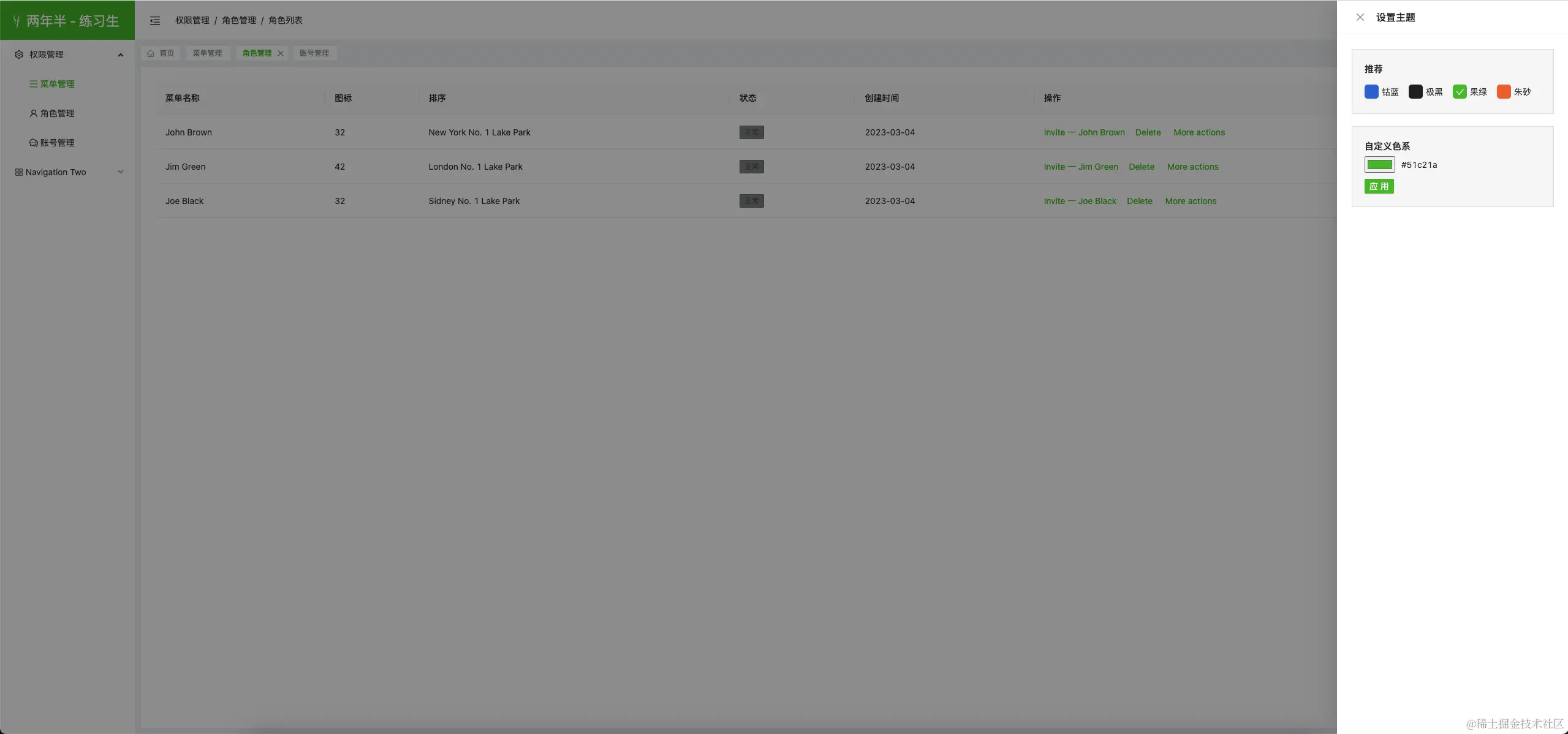This screenshot has width=1568, height=734.
Task: Click the gear icon beside 权限管理
Action: [19, 55]
